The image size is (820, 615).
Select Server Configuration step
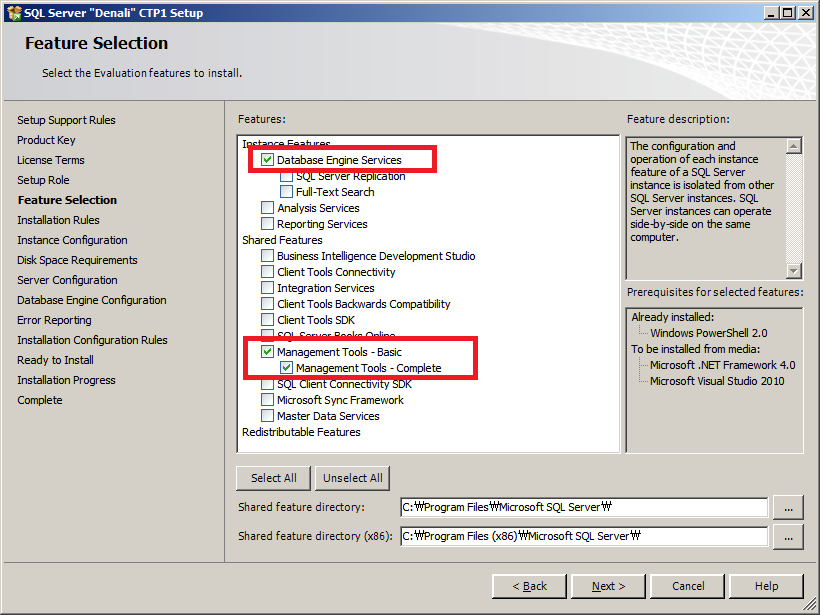pyautogui.click(x=67, y=280)
